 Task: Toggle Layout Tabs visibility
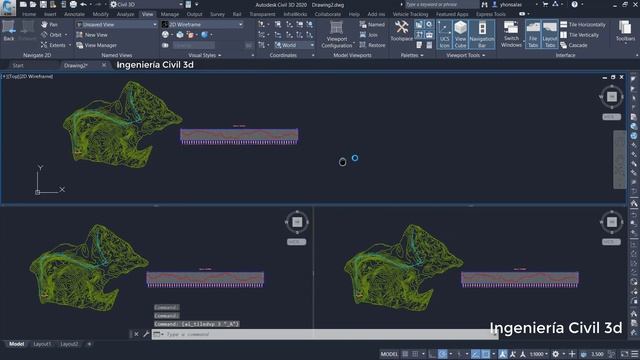click(550, 34)
